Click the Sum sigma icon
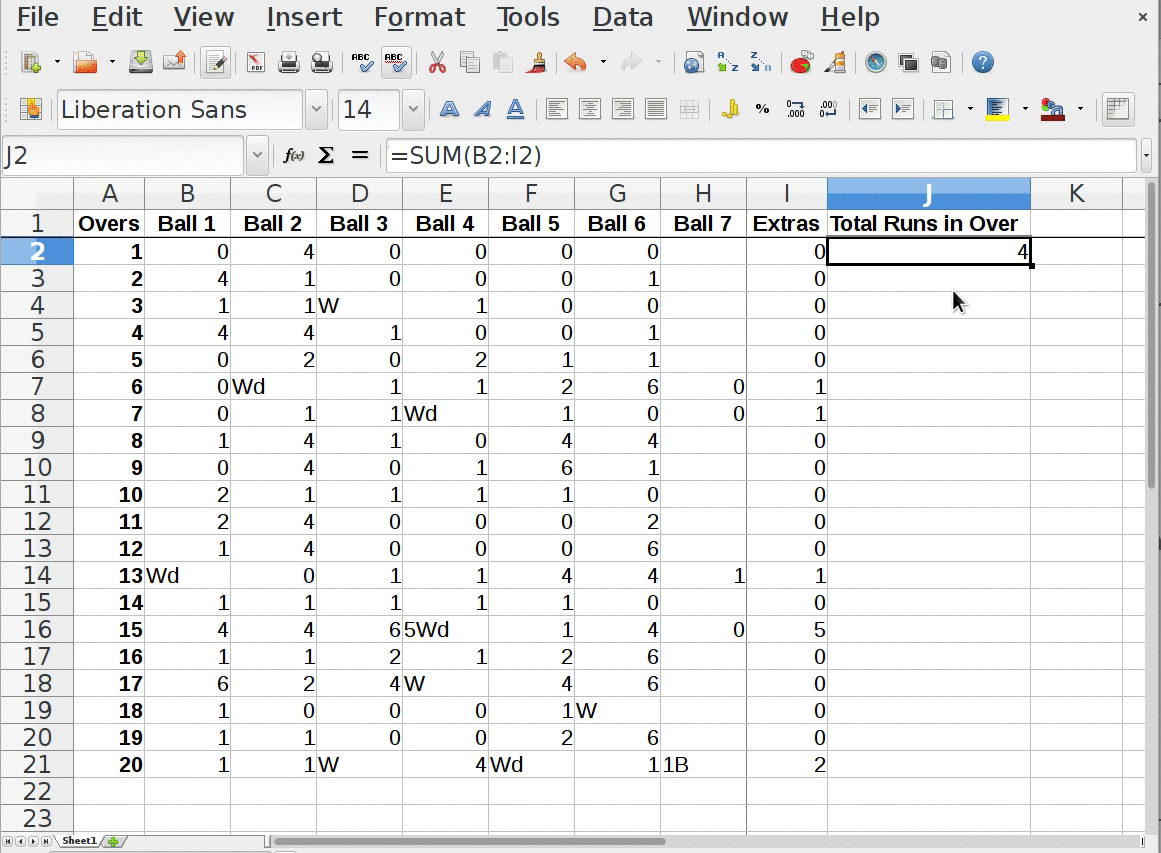The image size is (1161, 853). coord(326,156)
